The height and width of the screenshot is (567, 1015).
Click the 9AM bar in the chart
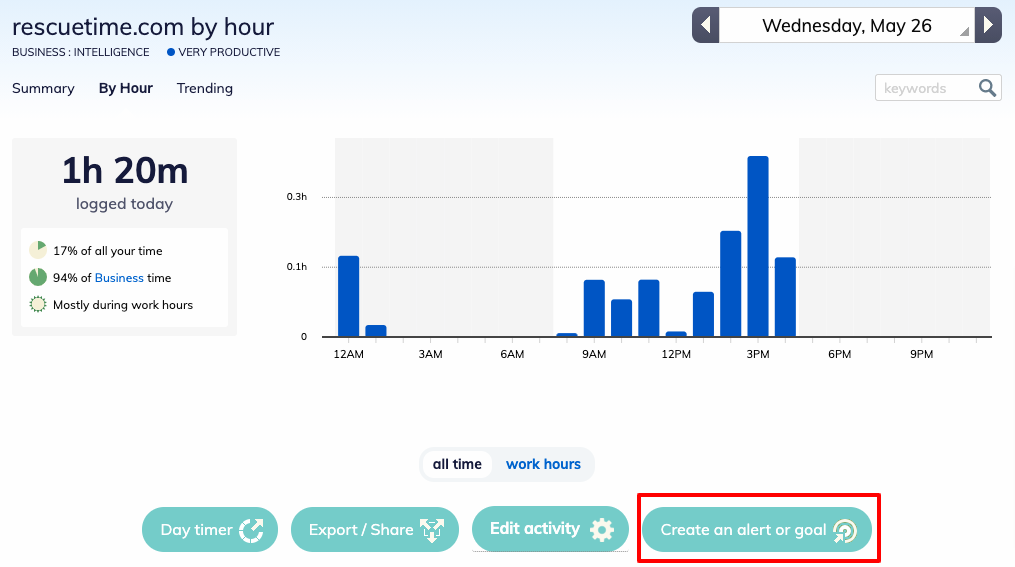coord(594,308)
